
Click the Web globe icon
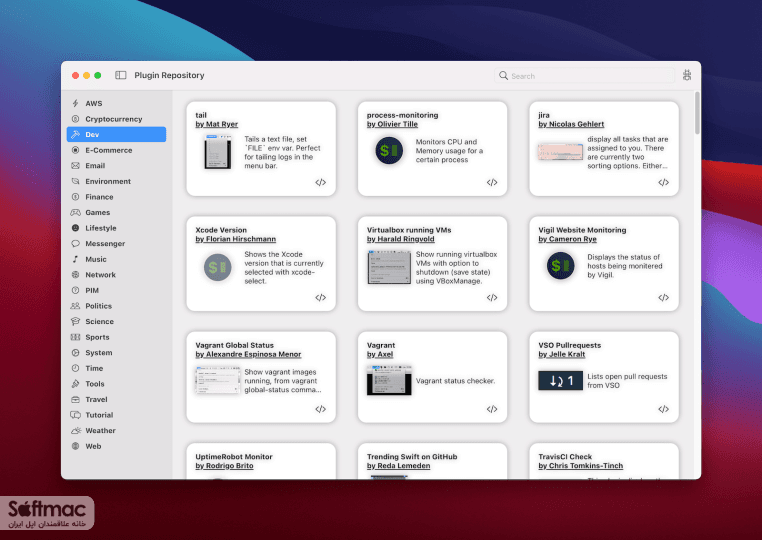coord(75,446)
